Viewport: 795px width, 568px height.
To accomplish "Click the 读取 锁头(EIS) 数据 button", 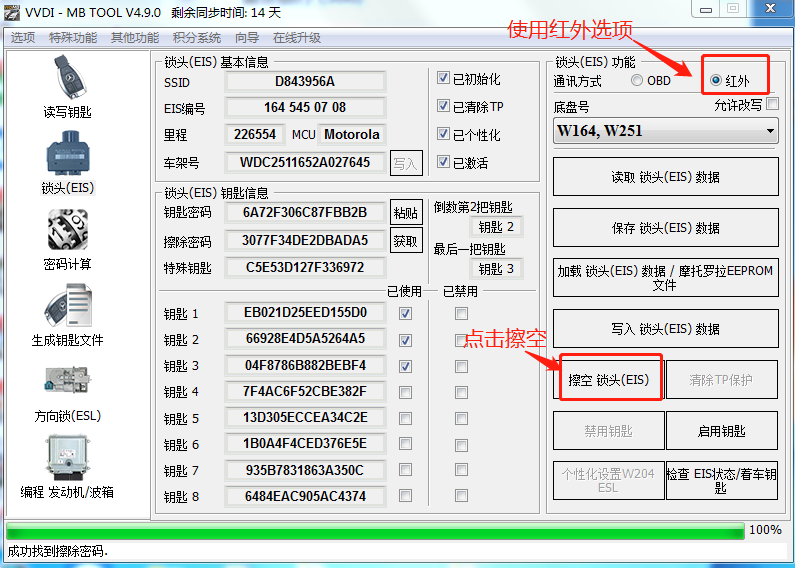I will [665, 177].
